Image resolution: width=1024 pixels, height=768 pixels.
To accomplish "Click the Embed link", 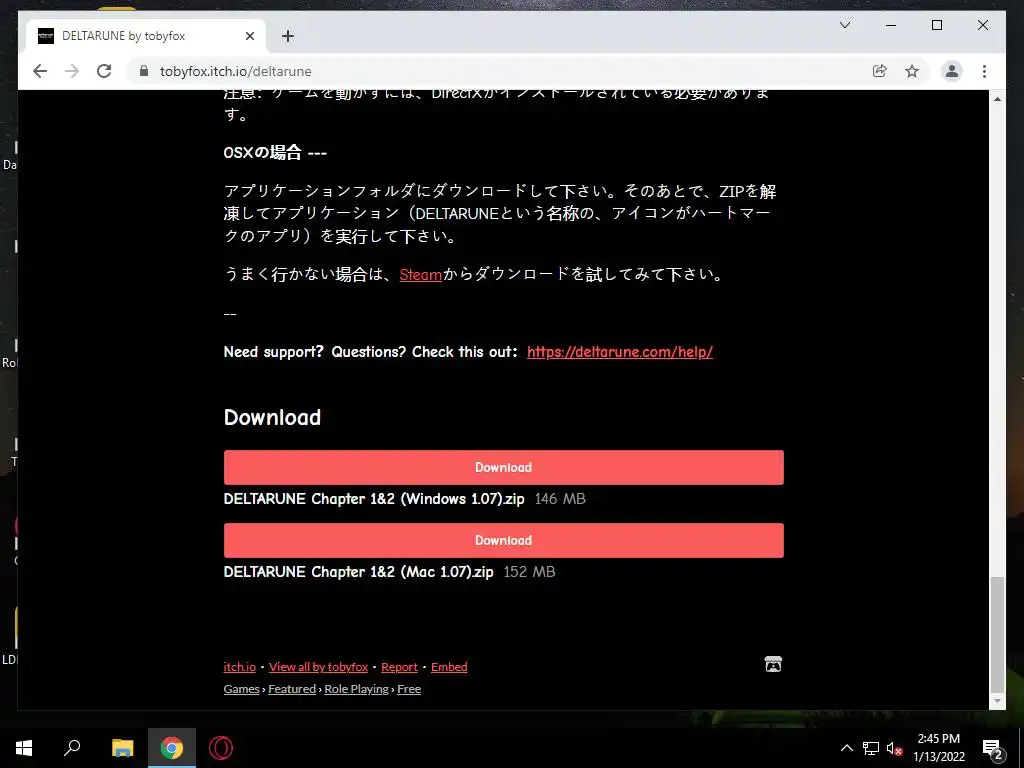I will point(449,667).
